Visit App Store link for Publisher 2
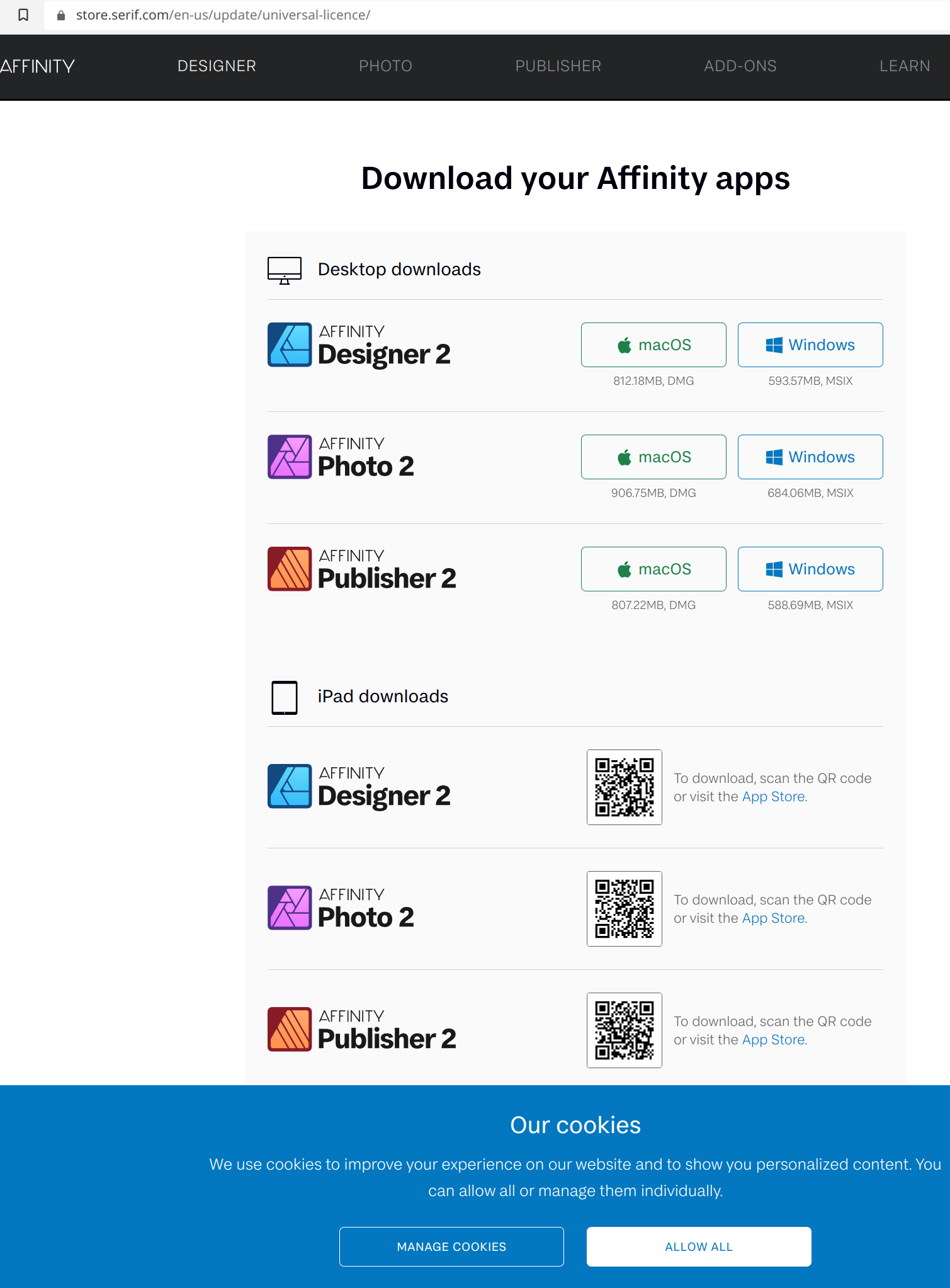This screenshot has height=1288, width=950. (x=773, y=1040)
